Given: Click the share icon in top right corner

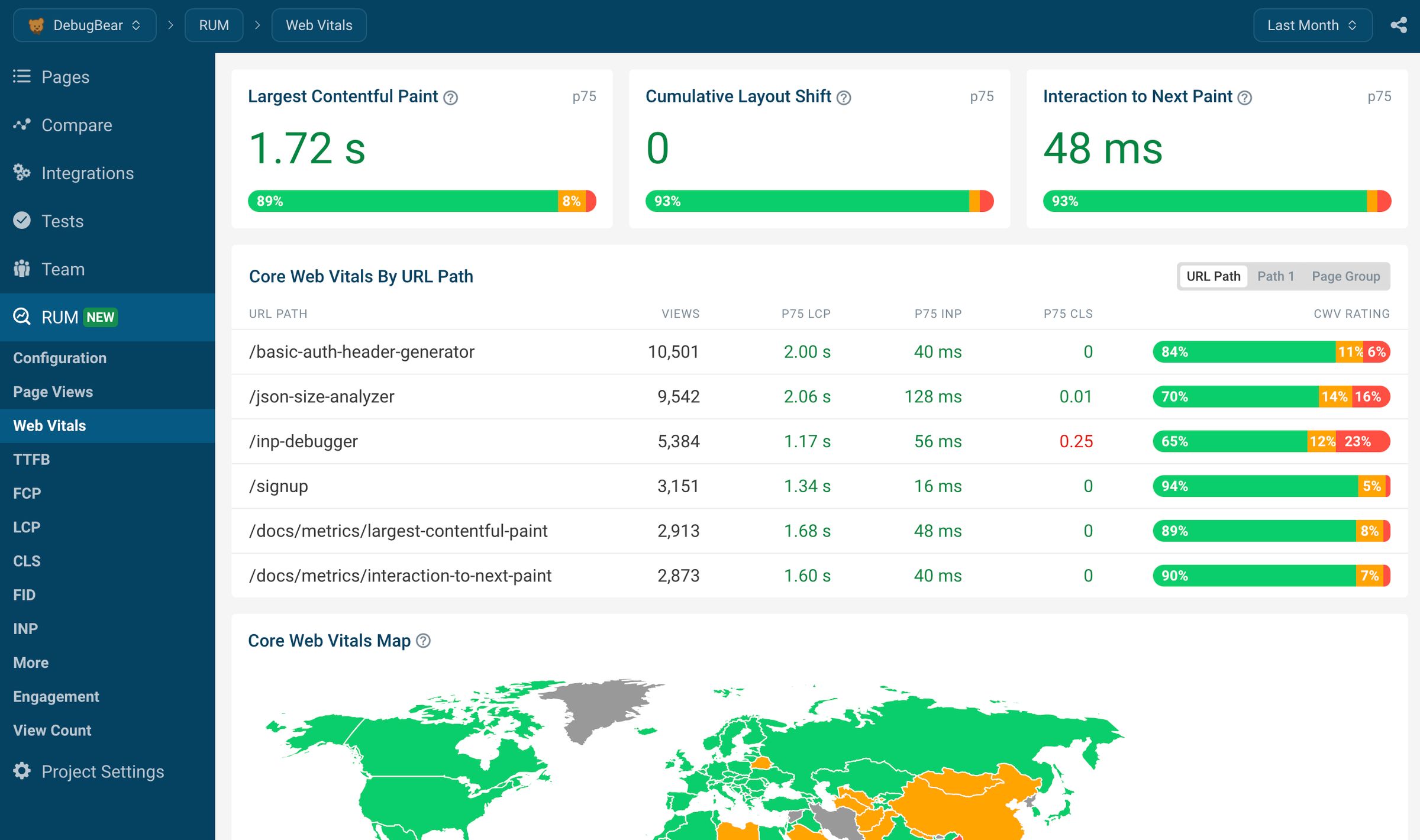Looking at the screenshot, I should click(1399, 25).
